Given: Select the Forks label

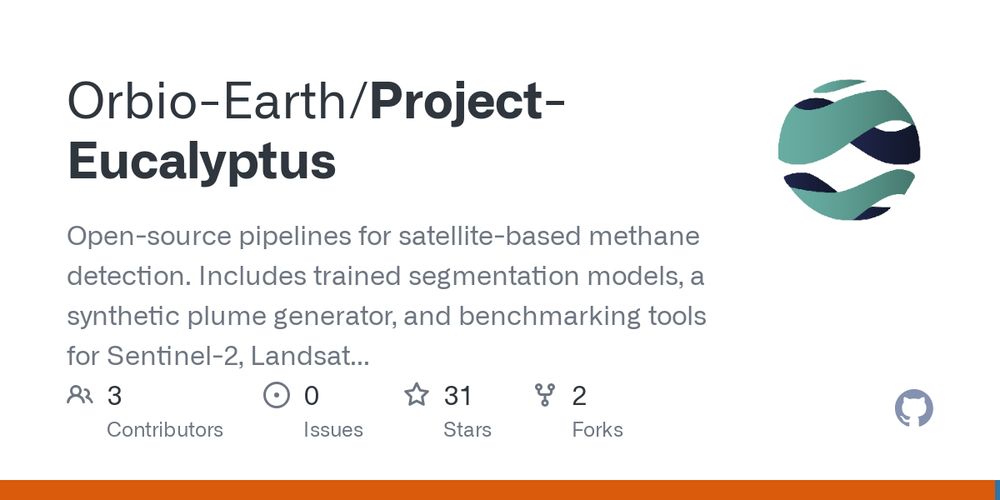Looking at the screenshot, I should coord(598,430).
